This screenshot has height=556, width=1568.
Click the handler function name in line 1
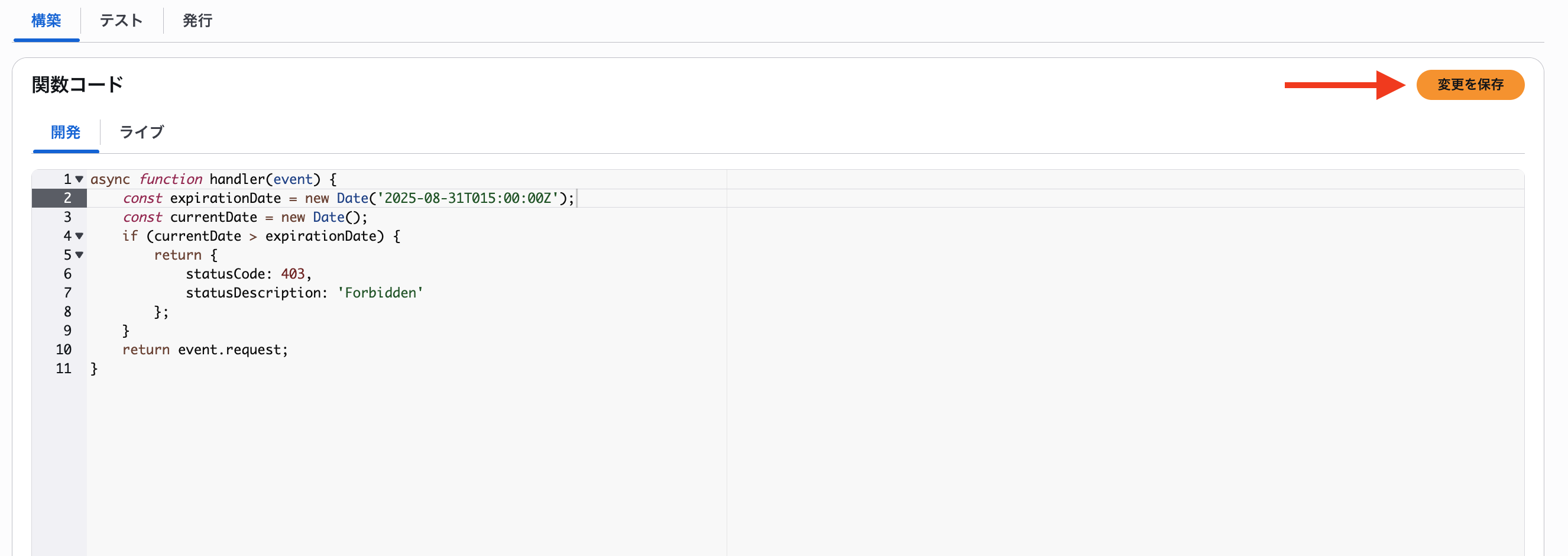point(238,179)
